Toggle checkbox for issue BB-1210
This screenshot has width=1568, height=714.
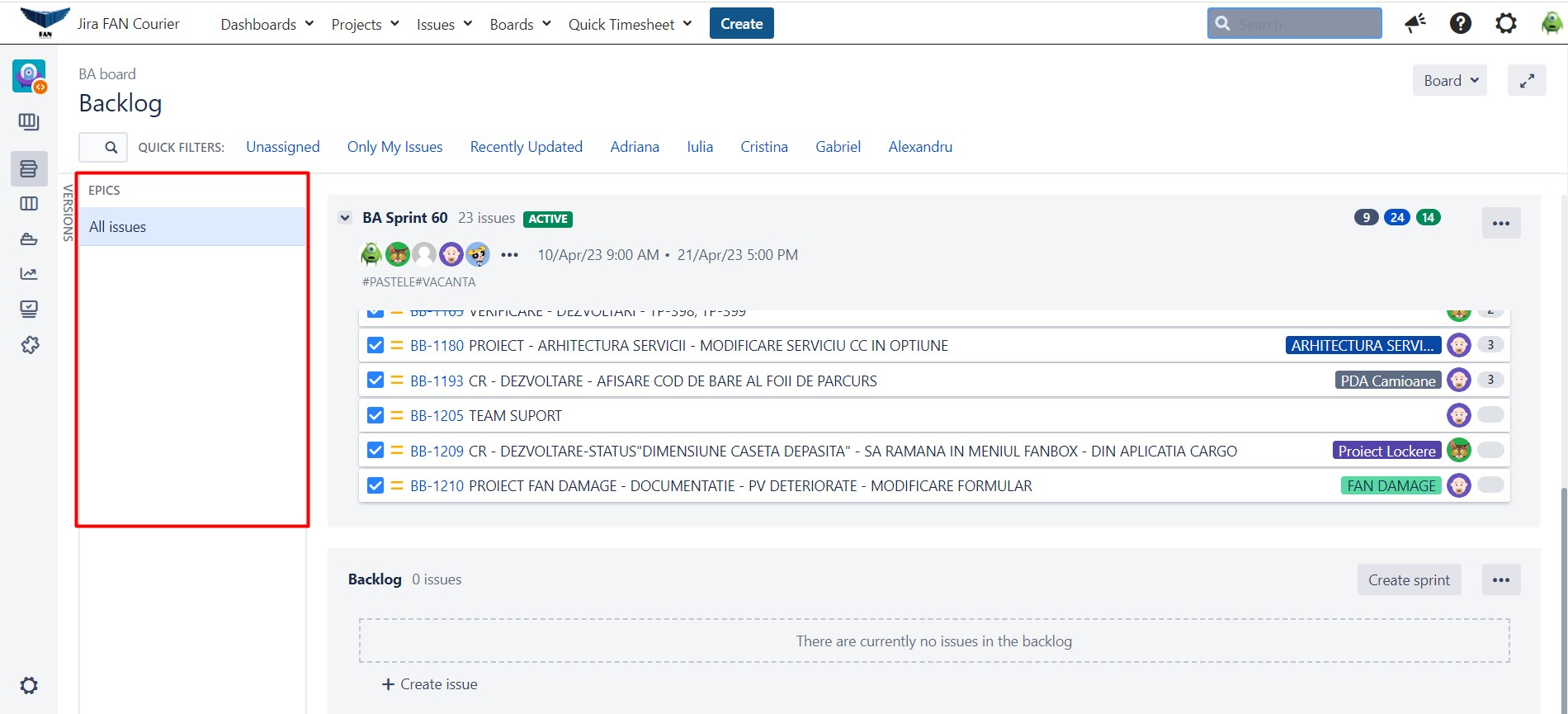tap(375, 485)
